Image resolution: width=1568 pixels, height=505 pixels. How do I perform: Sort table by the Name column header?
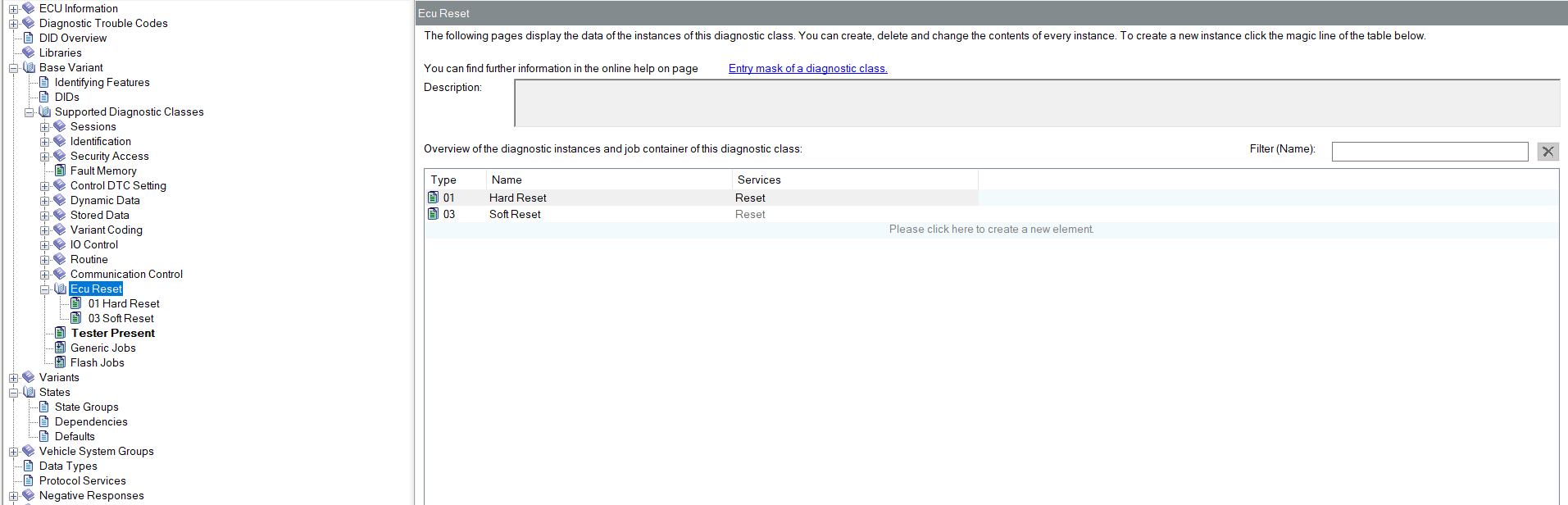point(609,180)
